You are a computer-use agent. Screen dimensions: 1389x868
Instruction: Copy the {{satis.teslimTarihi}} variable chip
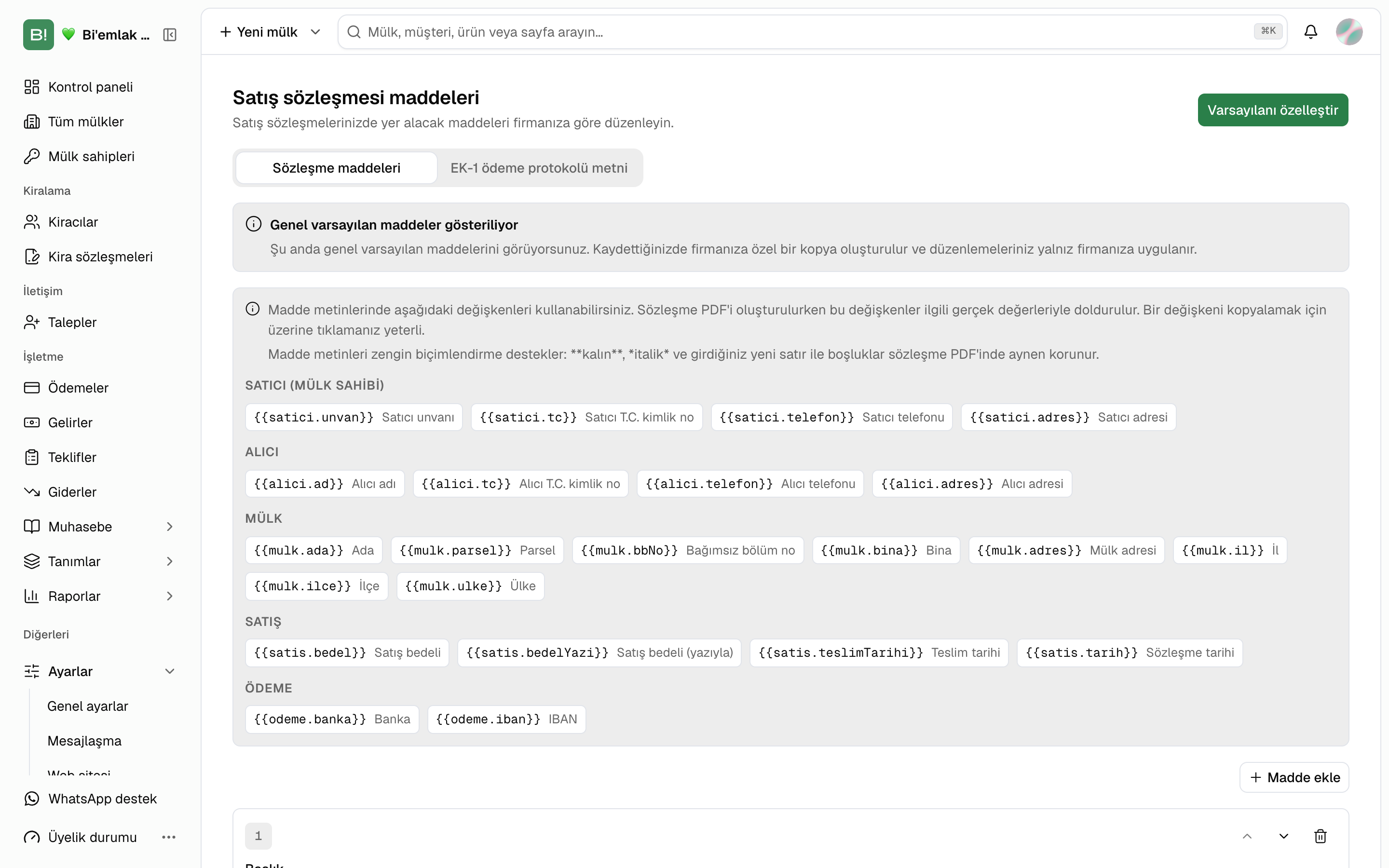[x=879, y=653]
